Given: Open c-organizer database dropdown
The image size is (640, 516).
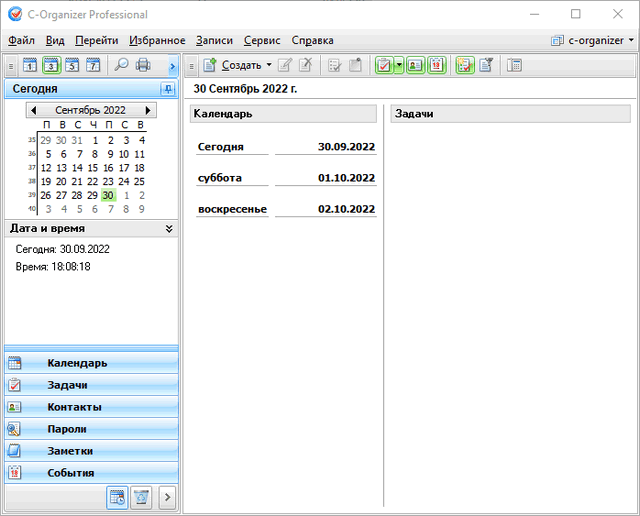Looking at the screenshot, I should tap(593, 40).
